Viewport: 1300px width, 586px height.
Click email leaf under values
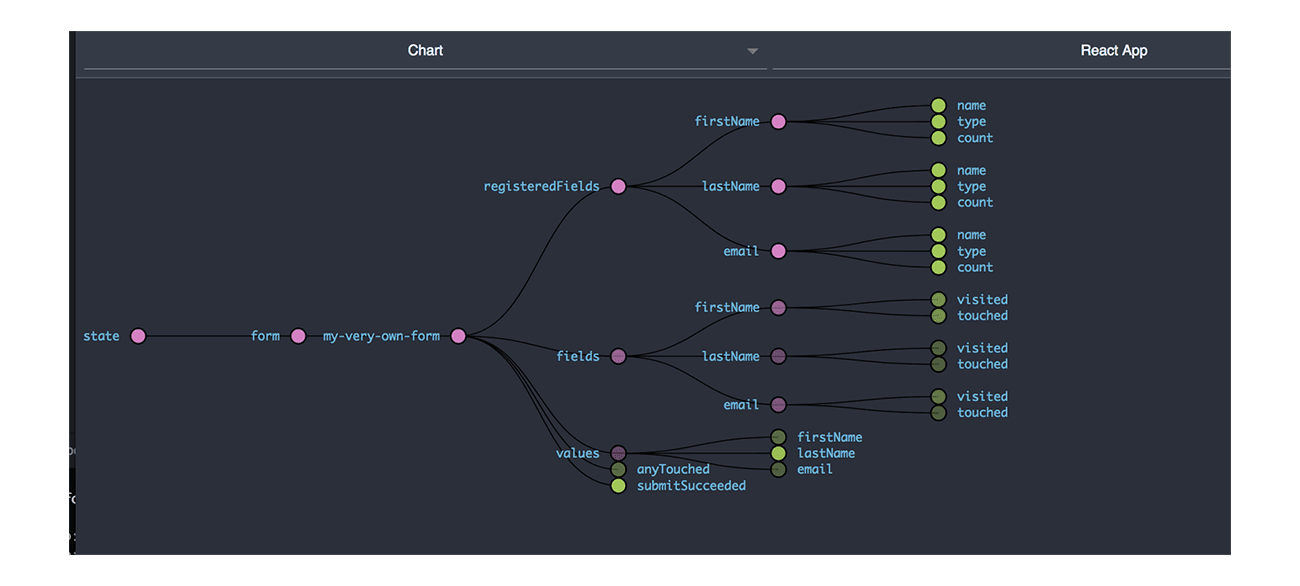(x=778, y=469)
